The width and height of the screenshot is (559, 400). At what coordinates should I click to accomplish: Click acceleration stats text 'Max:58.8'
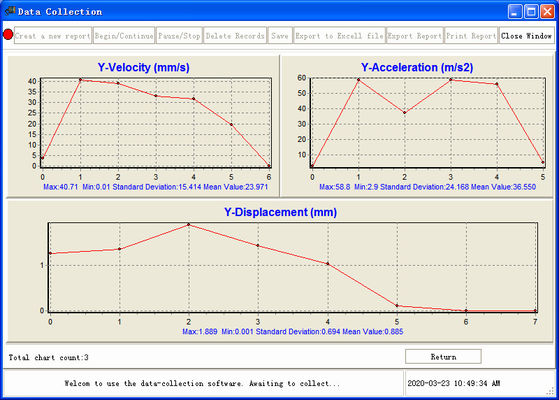point(334,187)
